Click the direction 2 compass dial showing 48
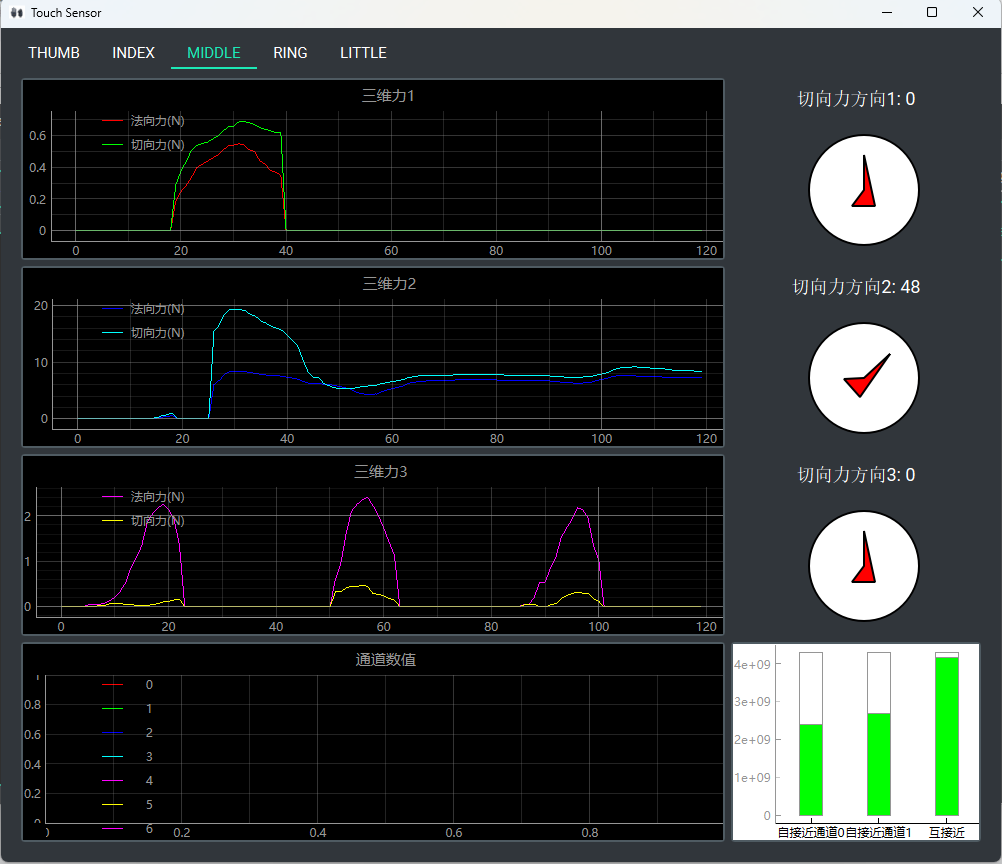This screenshot has height=864, width=1002. [863, 378]
